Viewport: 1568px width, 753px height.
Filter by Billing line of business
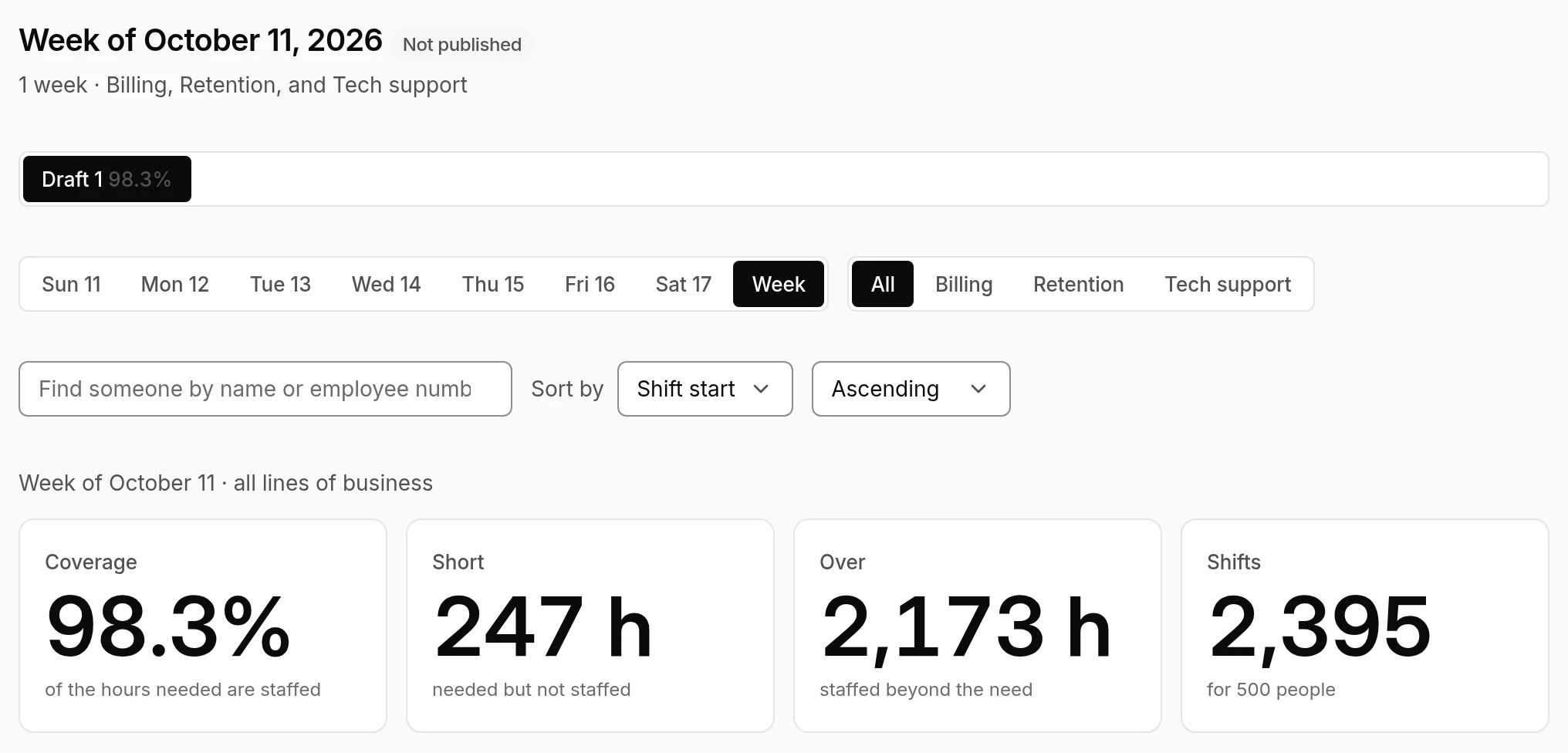pyautogui.click(x=964, y=284)
